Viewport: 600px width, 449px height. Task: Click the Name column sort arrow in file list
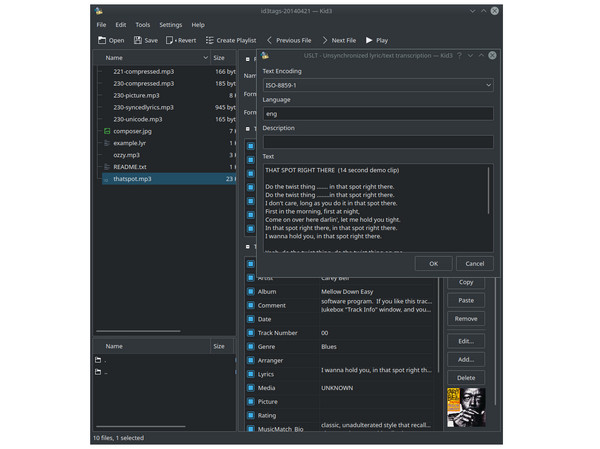205,58
